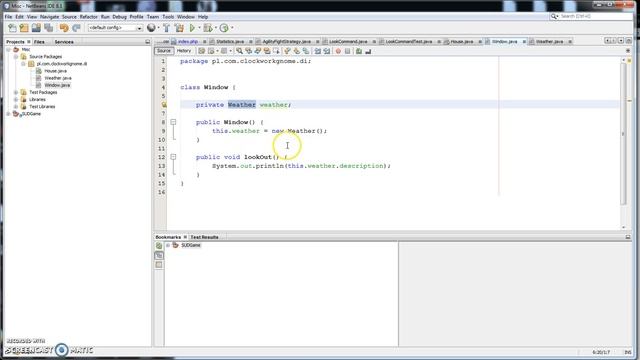The image size is (640, 360).
Task: Expand the Test Packages node
Action: click(x=16, y=93)
